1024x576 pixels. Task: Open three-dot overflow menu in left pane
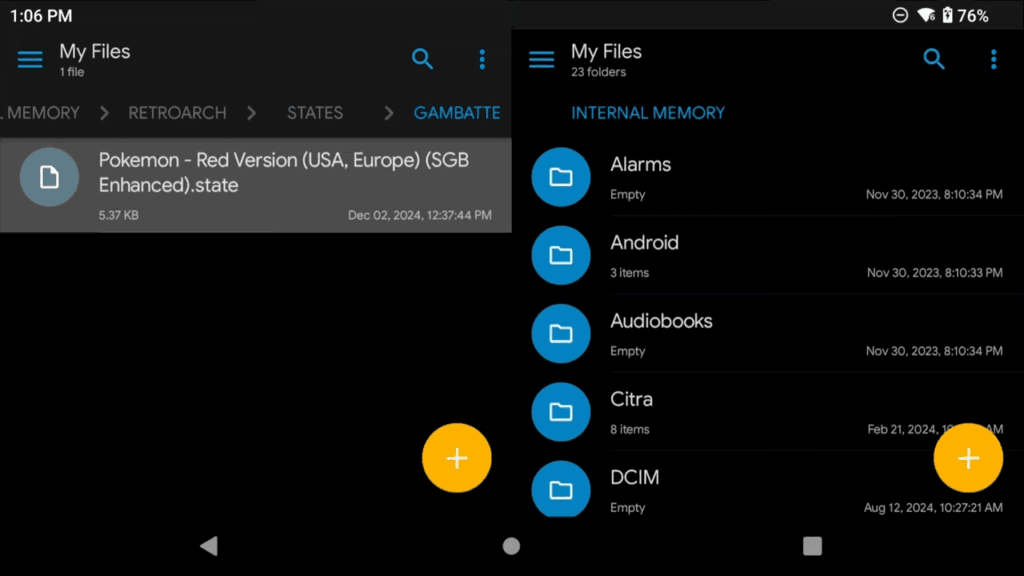pos(482,60)
